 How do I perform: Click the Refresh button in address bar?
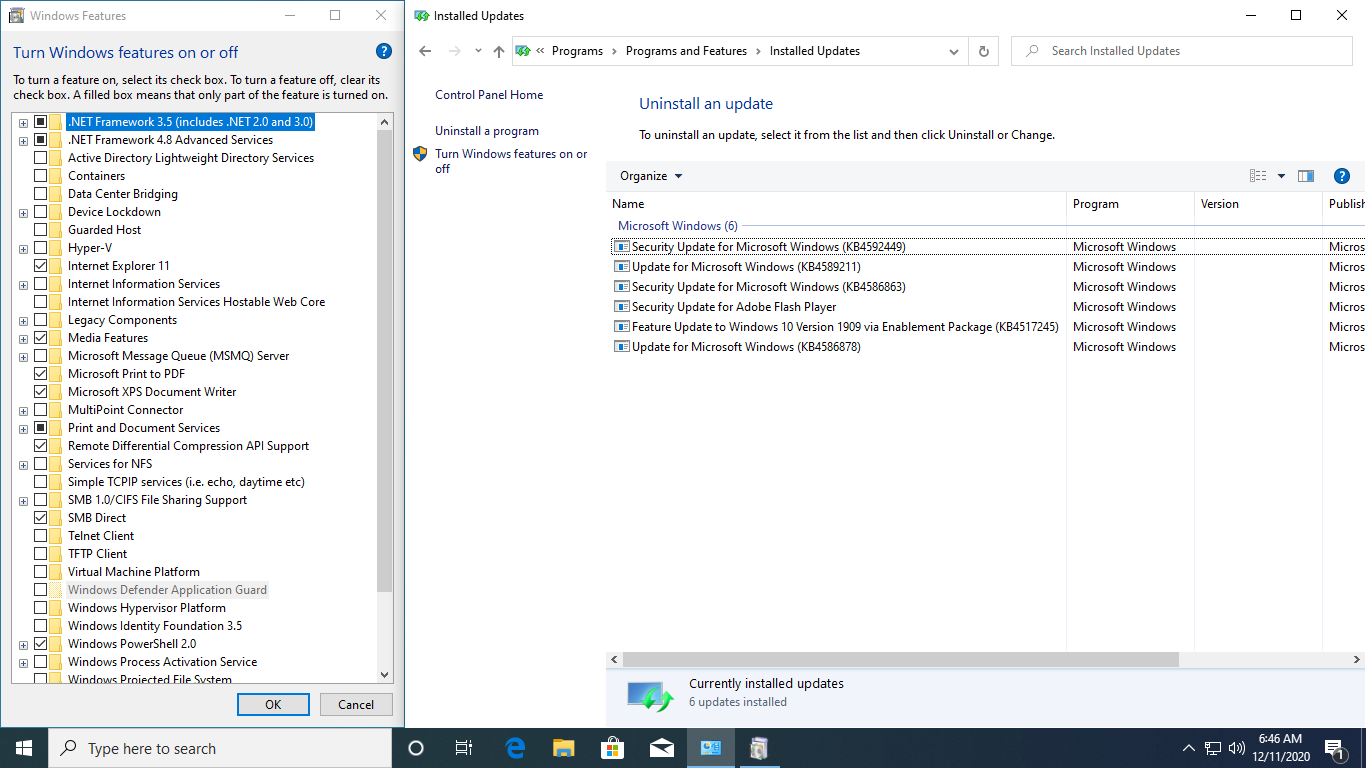(984, 51)
